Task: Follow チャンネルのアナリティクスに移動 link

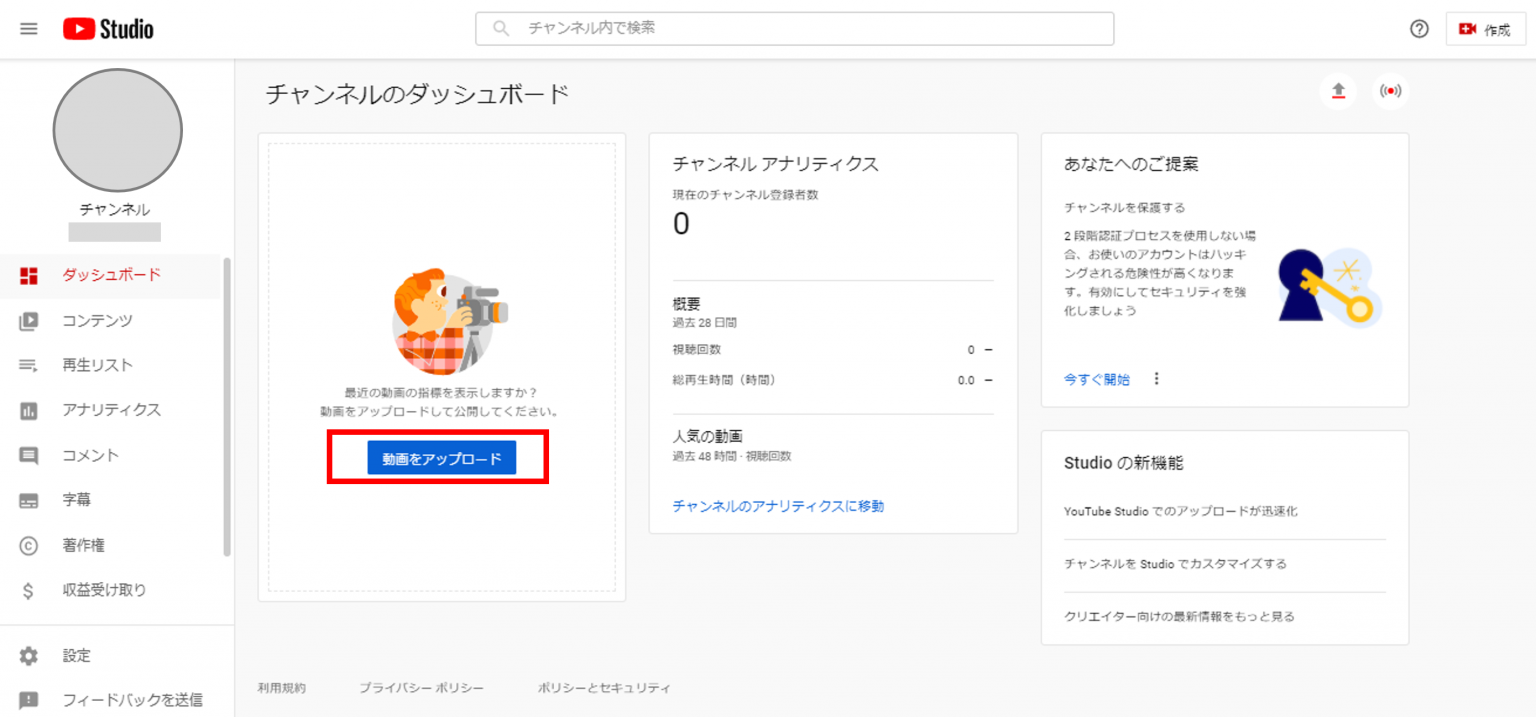Action: coord(778,506)
